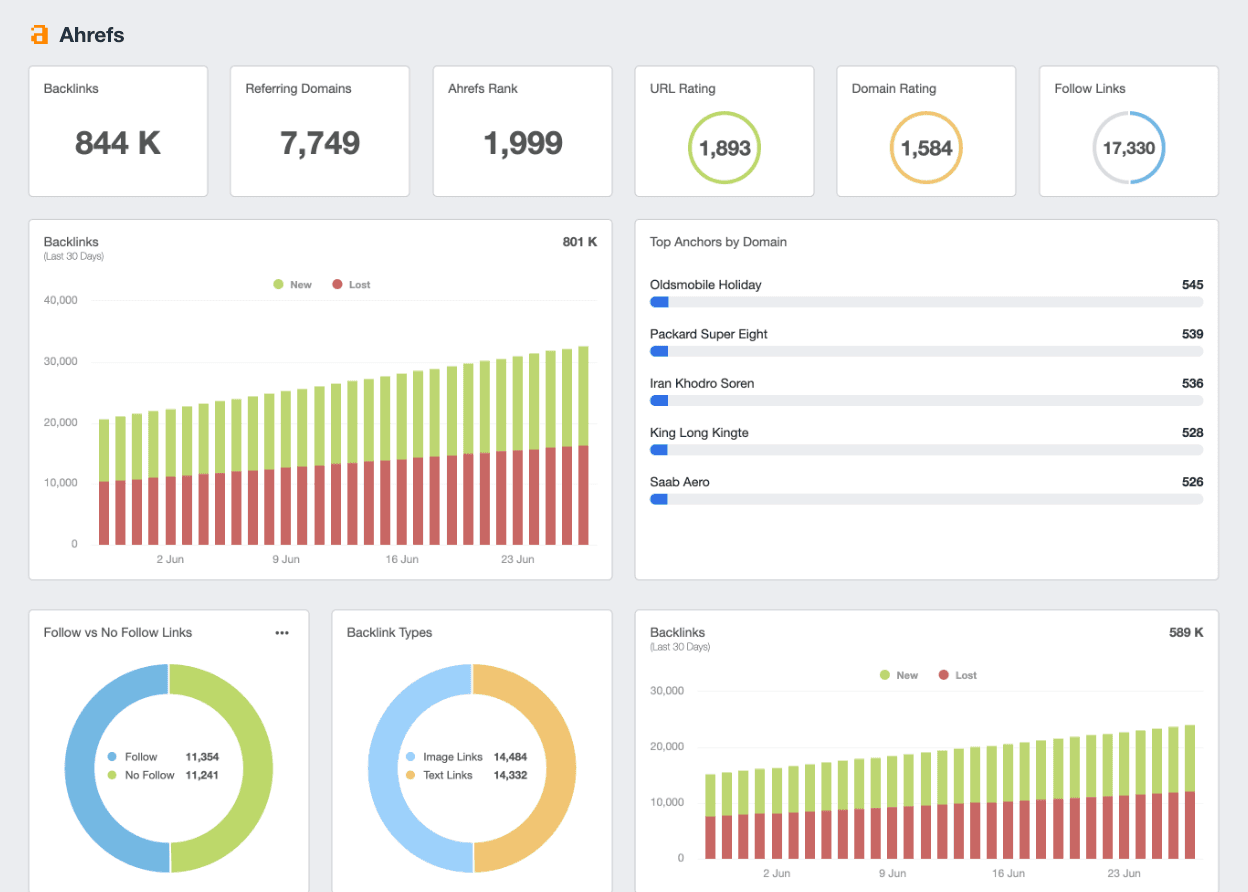Click the Ahrefs logo icon
This screenshot has width=1248, height=892.
click(x=38, y=34)
